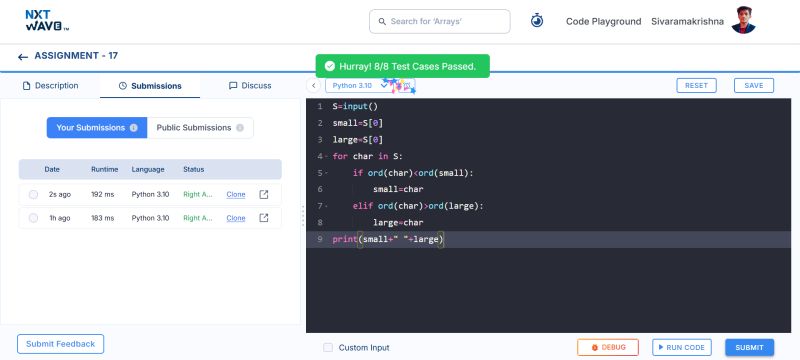The width and height of the screenshot is (800, 360).
Task: Click the back arrow beside Assignment - 17
Action: [x=22, y=57]
